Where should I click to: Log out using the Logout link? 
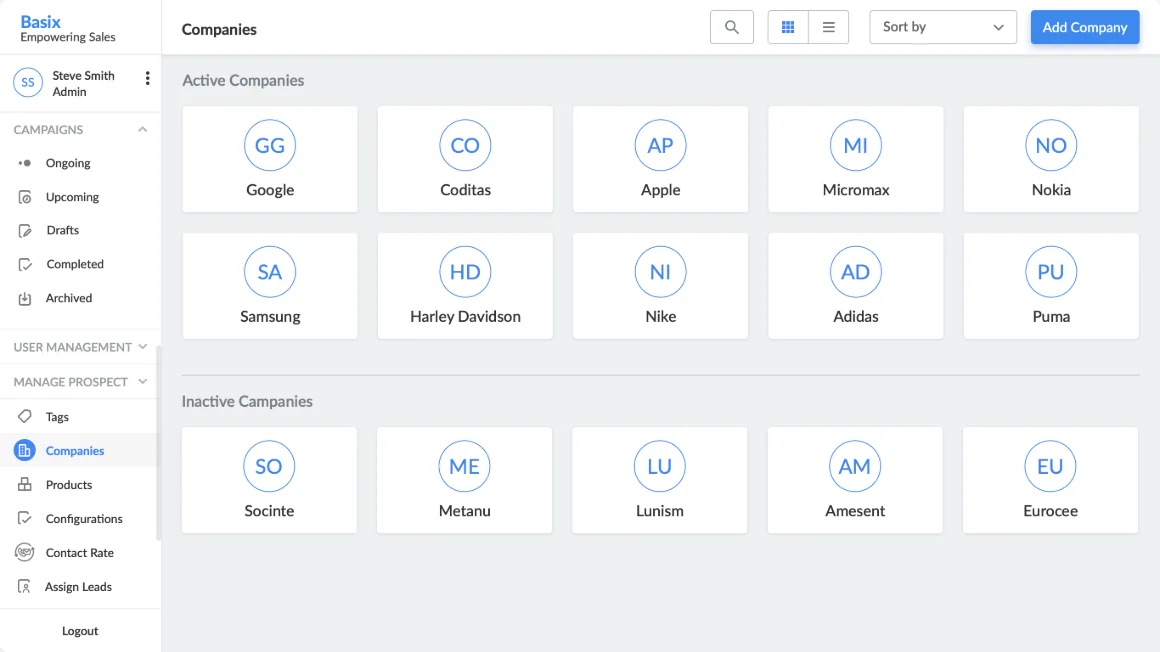(80, 631)
